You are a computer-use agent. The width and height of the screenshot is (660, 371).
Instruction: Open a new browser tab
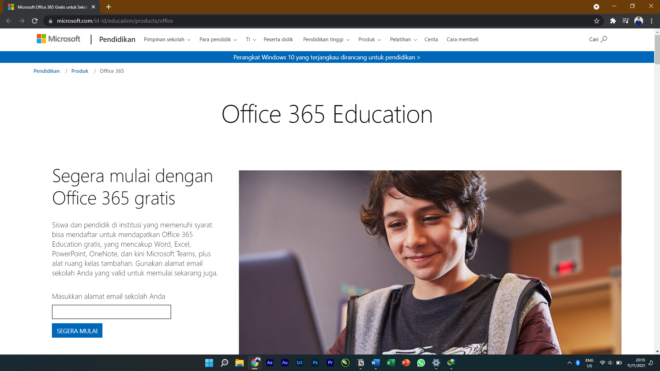click(x=108, y=7)
